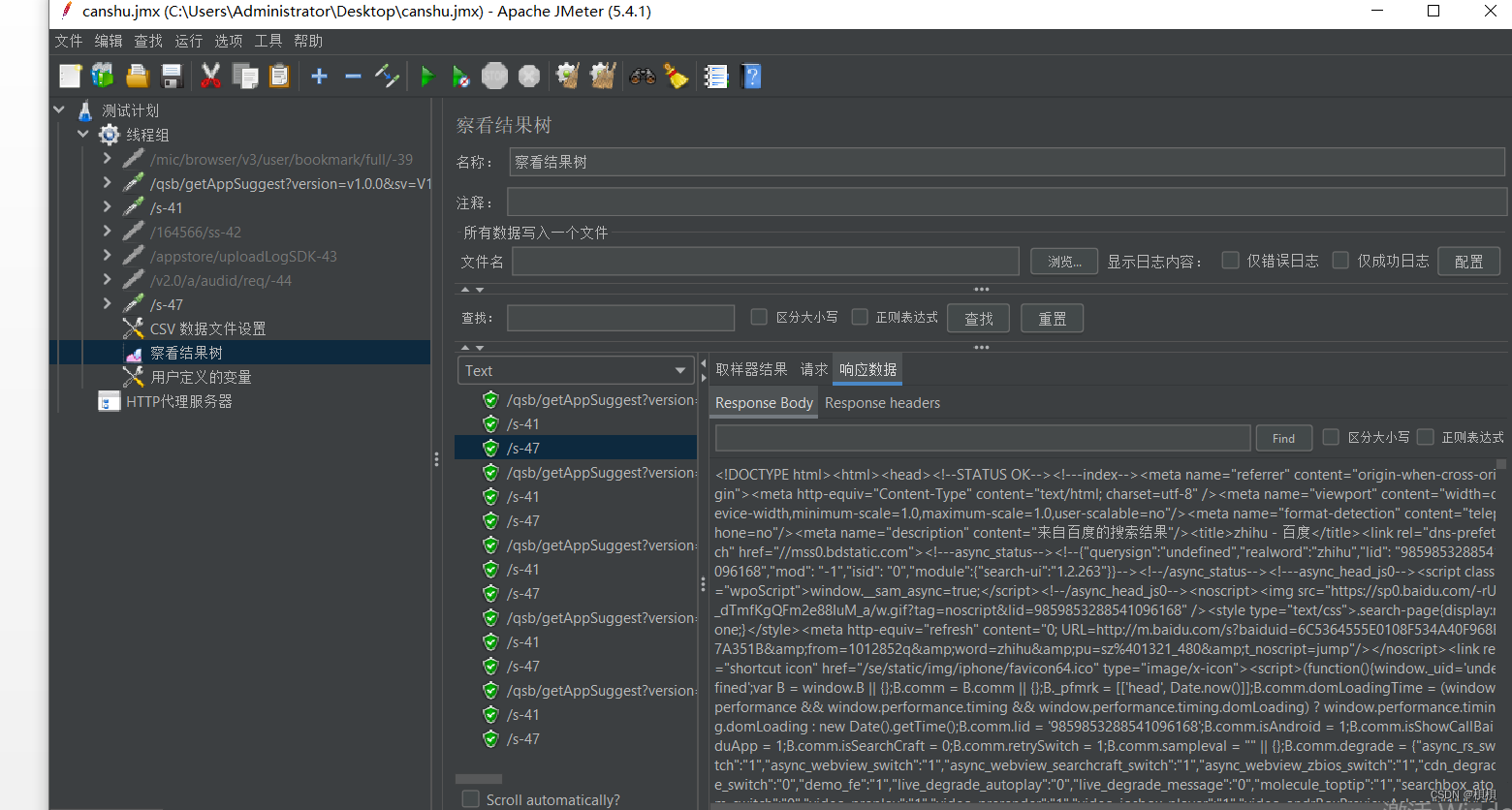Collapse the 线程组 tree node arrow
The image size is (1512, 810).
pos(83,134)
